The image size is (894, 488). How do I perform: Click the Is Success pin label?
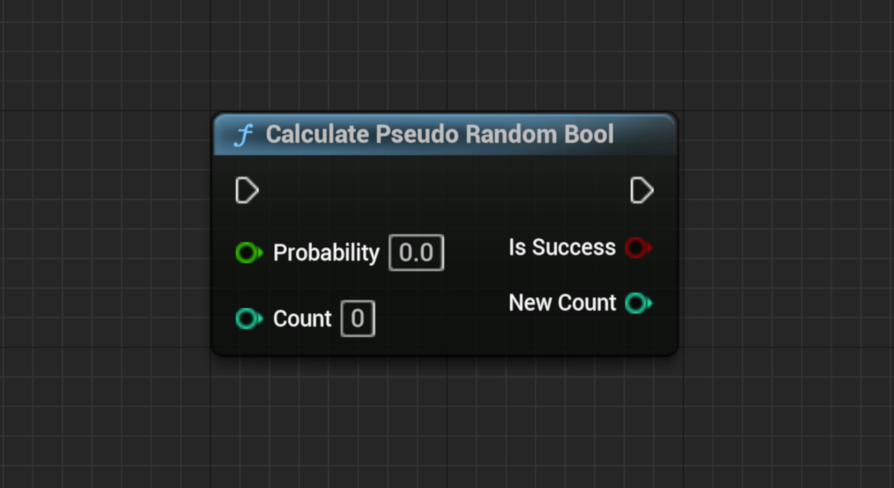tap(562, 247)
